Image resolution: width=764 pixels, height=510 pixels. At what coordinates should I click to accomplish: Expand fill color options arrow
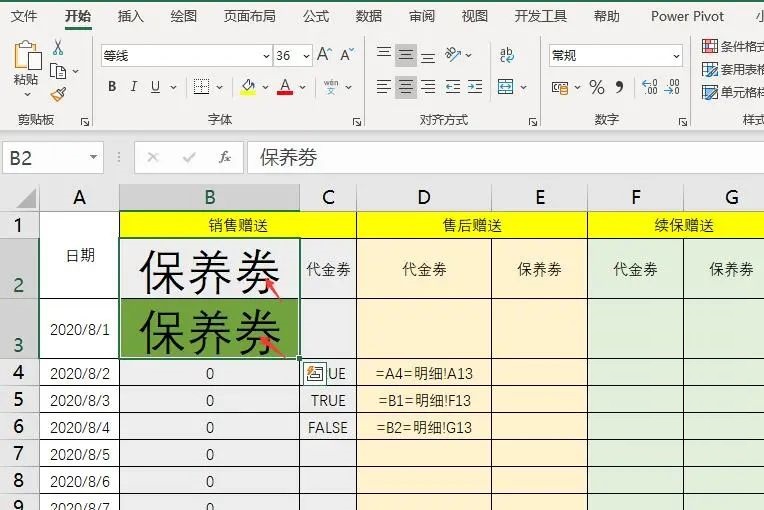click(x=265, y=87)
